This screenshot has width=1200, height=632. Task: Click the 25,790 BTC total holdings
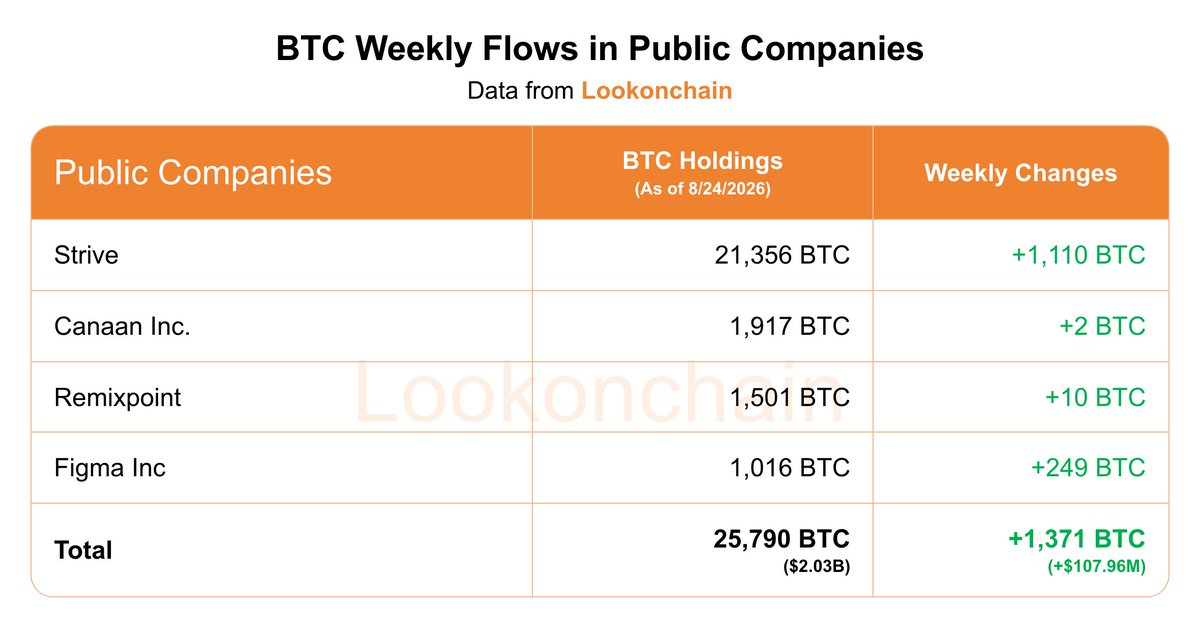pyautogui.click(x=782, y=539)
